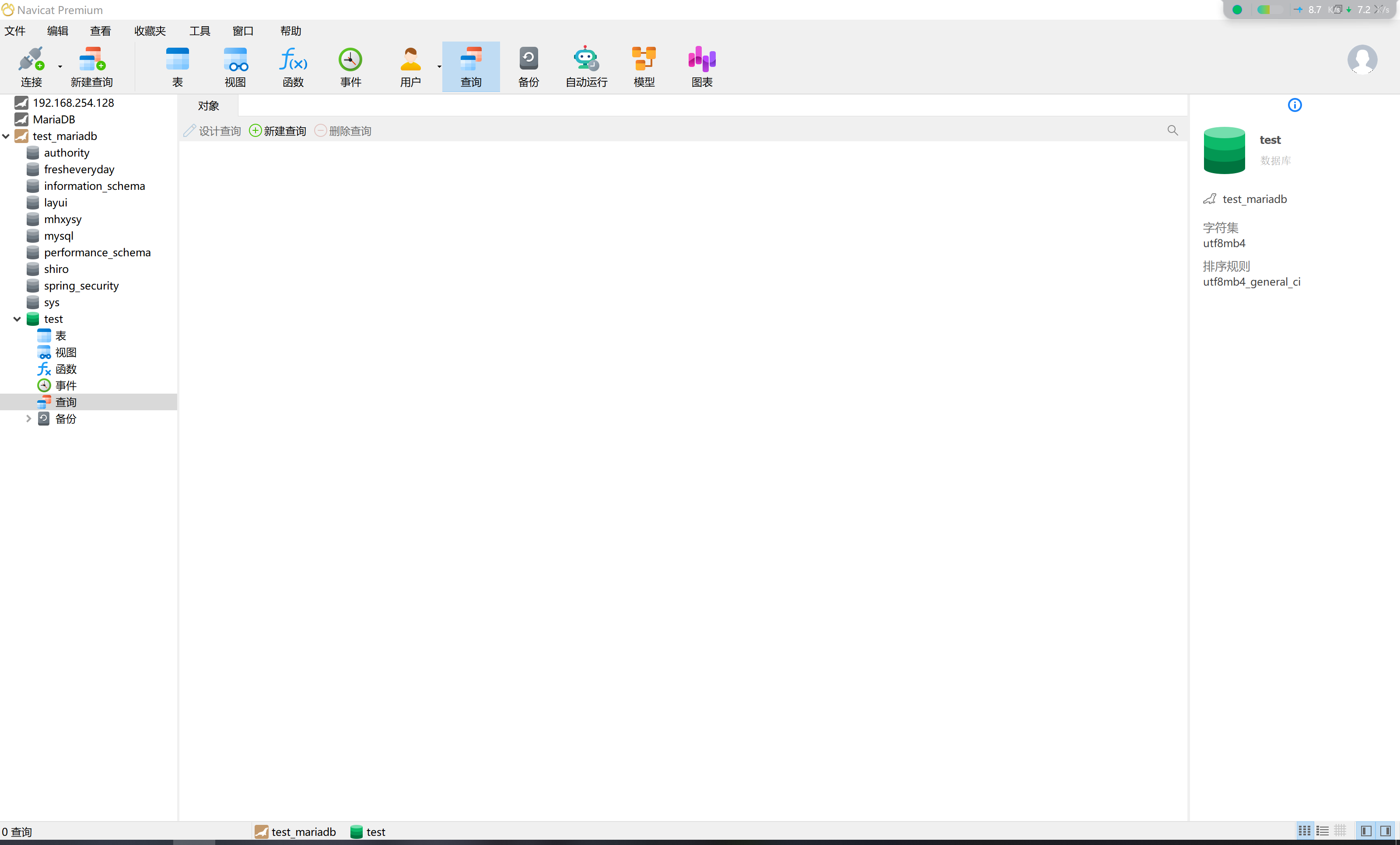This screenshot has height=845, width=1400.
Task: Click the search magnifier icon
Action: [x=1173, y=131]
